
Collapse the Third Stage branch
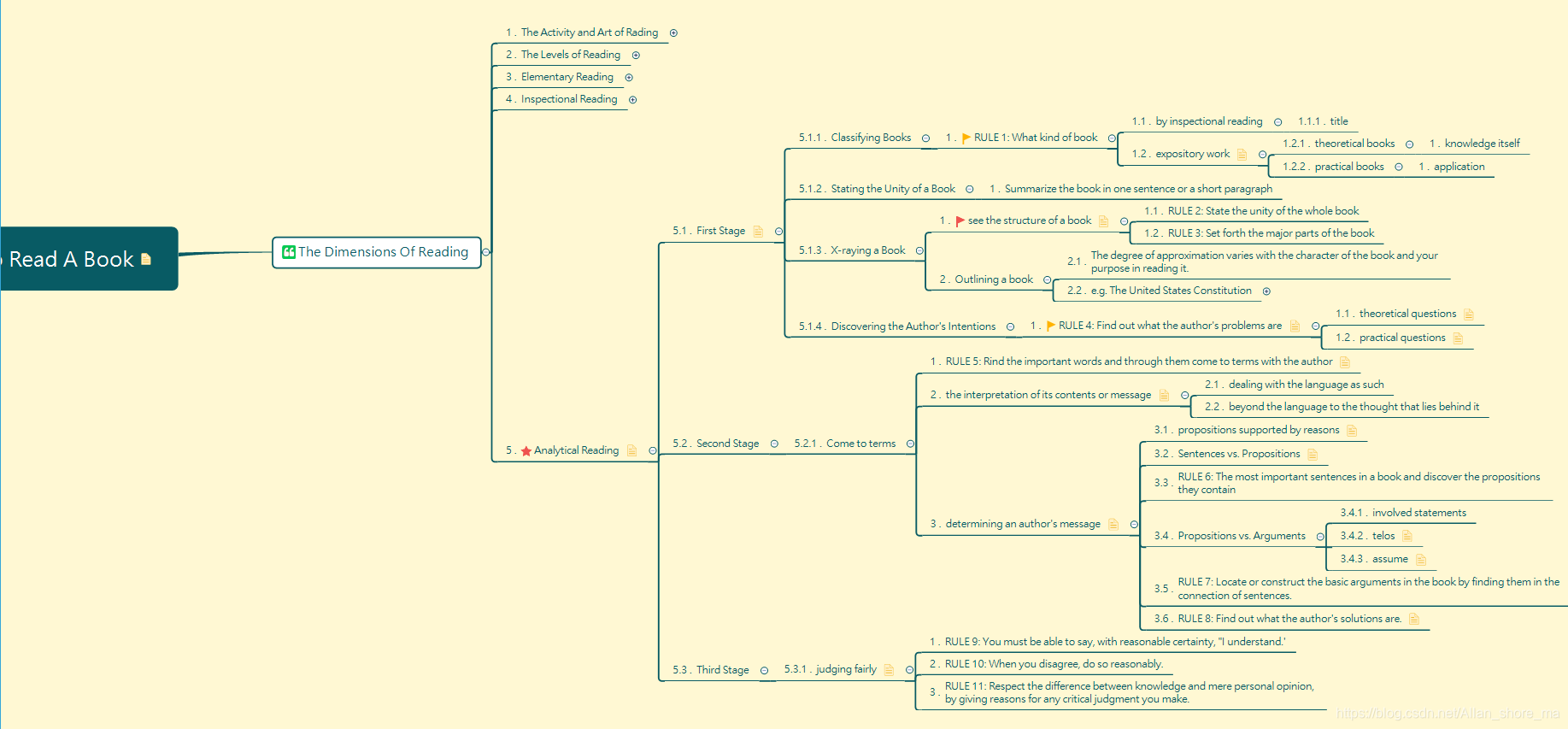tap(764, 671)
